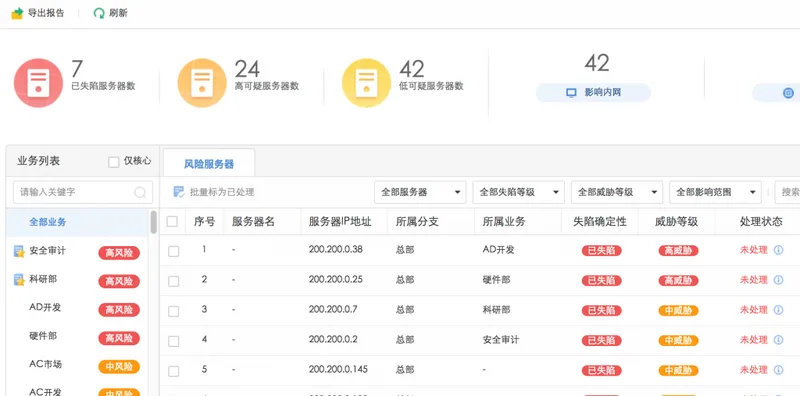Click the red 已失陷服务器数 server icon
The image size is (800, 396).
click(38, 83)
